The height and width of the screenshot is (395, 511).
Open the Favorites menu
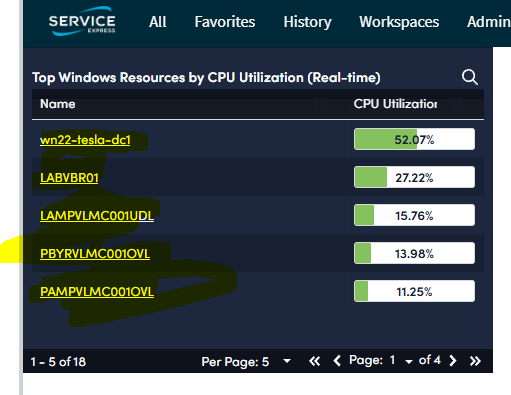(x=225, y=22)
